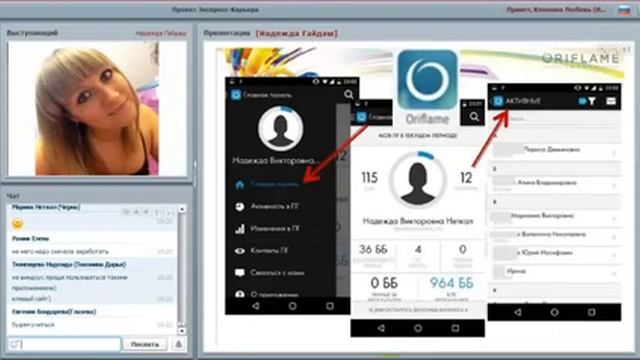640x360 pixels.
Task: Click the avatar with progress ring on middle phone
Action: click(x=418, y=180)
